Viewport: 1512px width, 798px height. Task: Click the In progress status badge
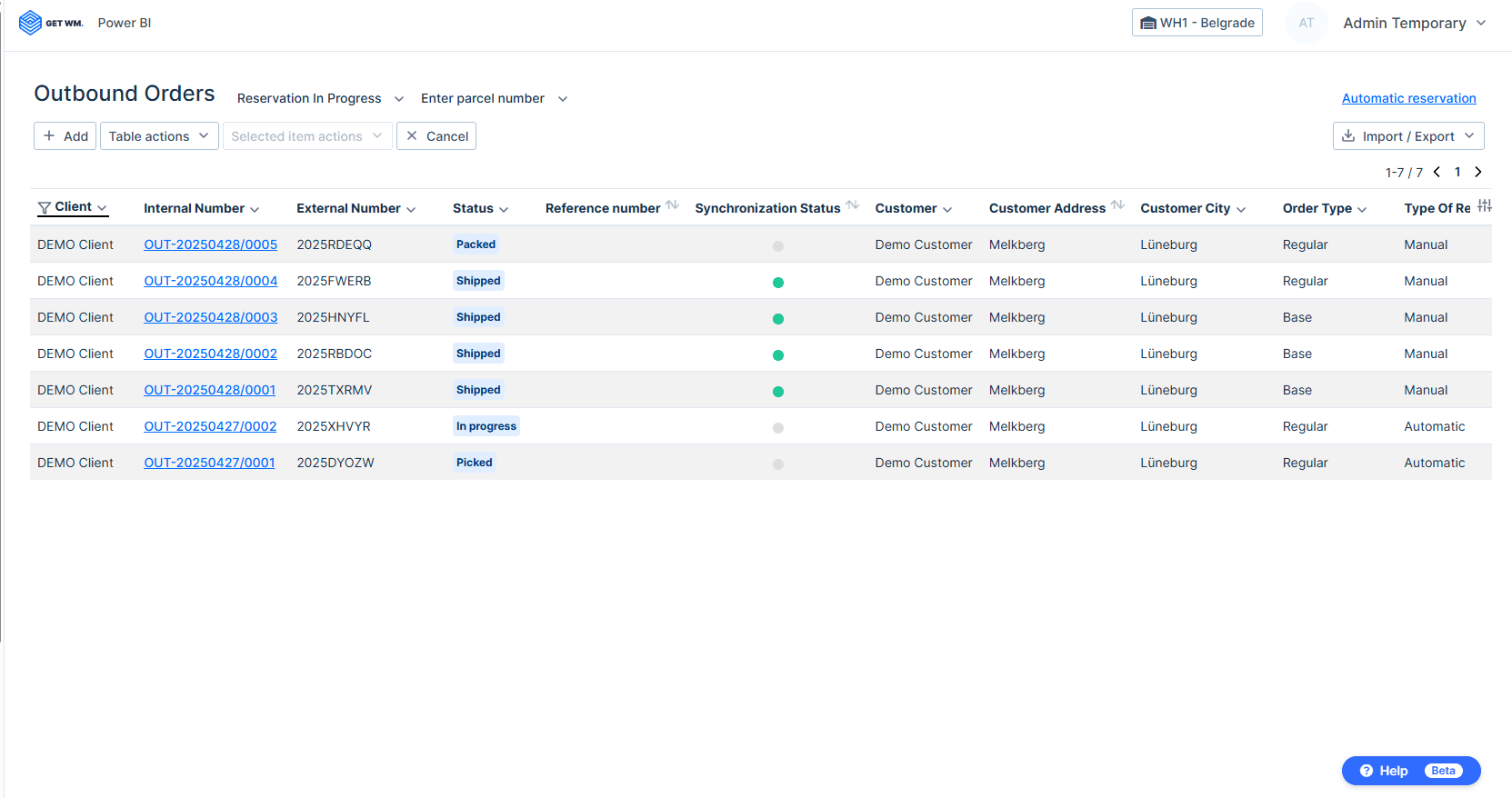[486, 426]
